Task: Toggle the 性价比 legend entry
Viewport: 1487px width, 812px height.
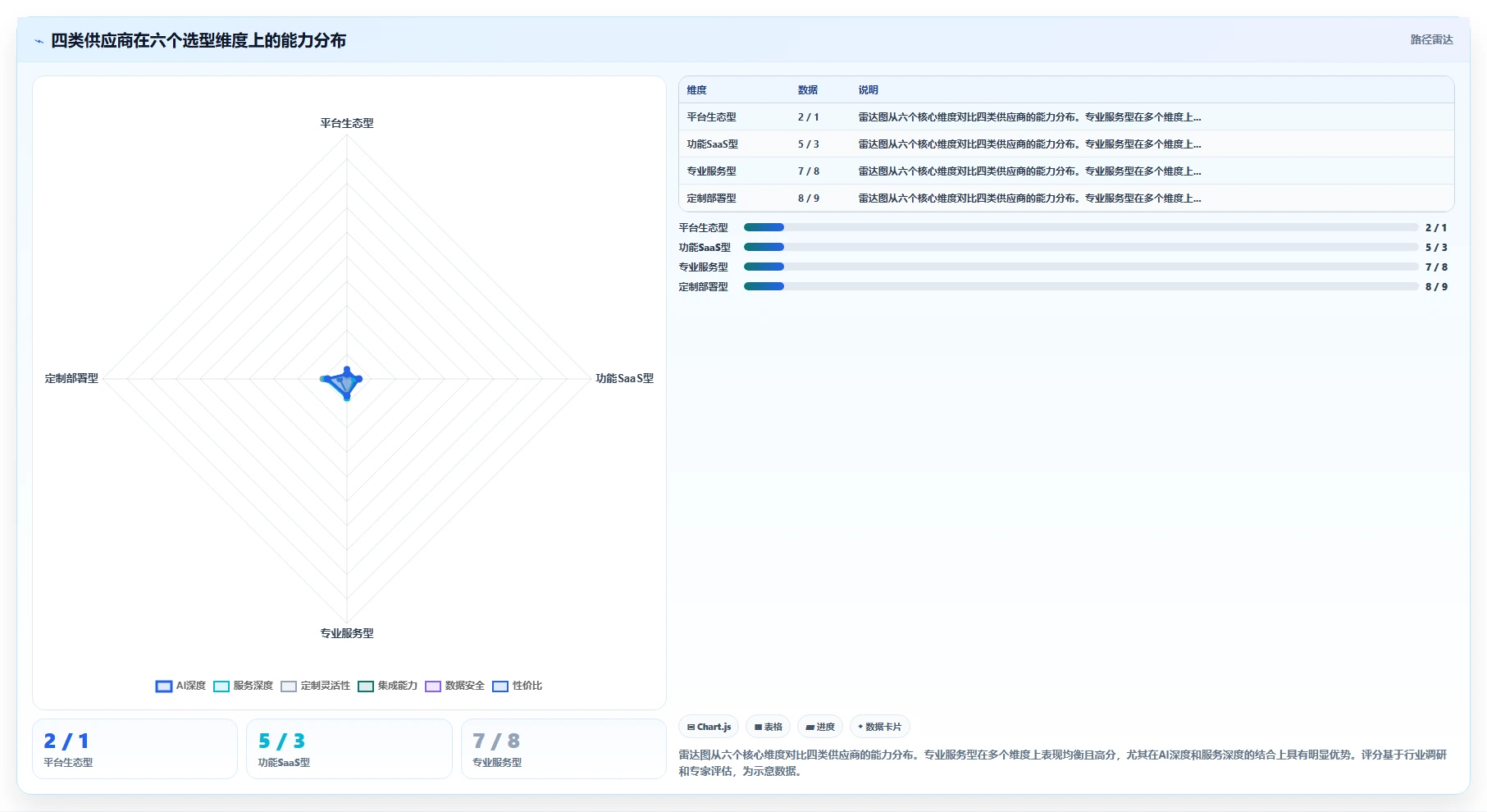Action: click(517, 687)
